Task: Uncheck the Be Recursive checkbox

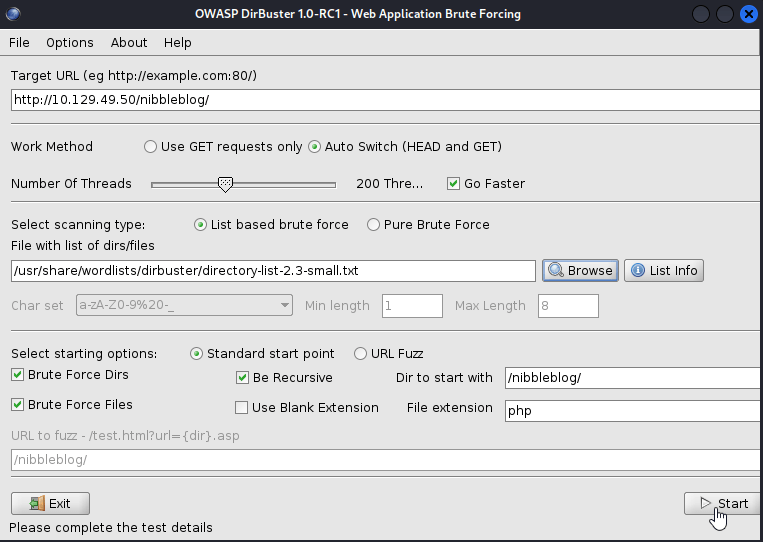Action: (242, 378)
